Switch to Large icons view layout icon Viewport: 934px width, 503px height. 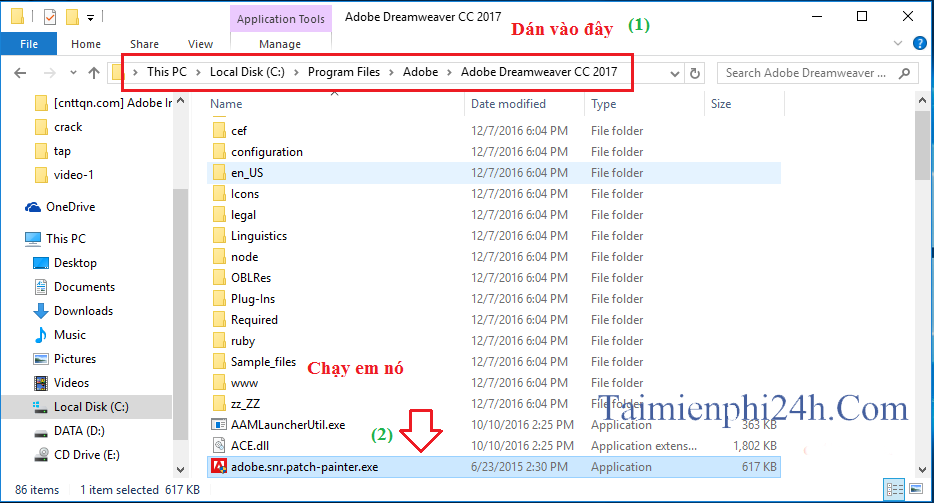click(915, 490)
